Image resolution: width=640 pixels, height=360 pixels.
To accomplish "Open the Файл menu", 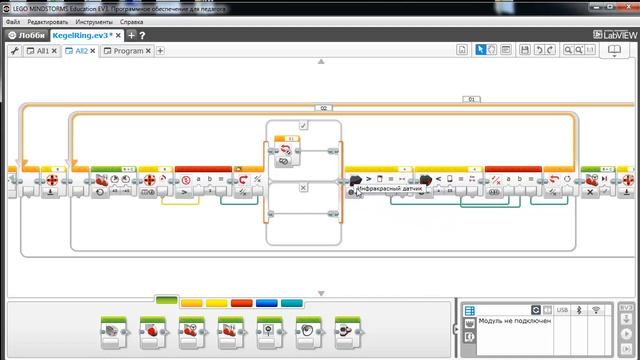I will coord(13,22).
